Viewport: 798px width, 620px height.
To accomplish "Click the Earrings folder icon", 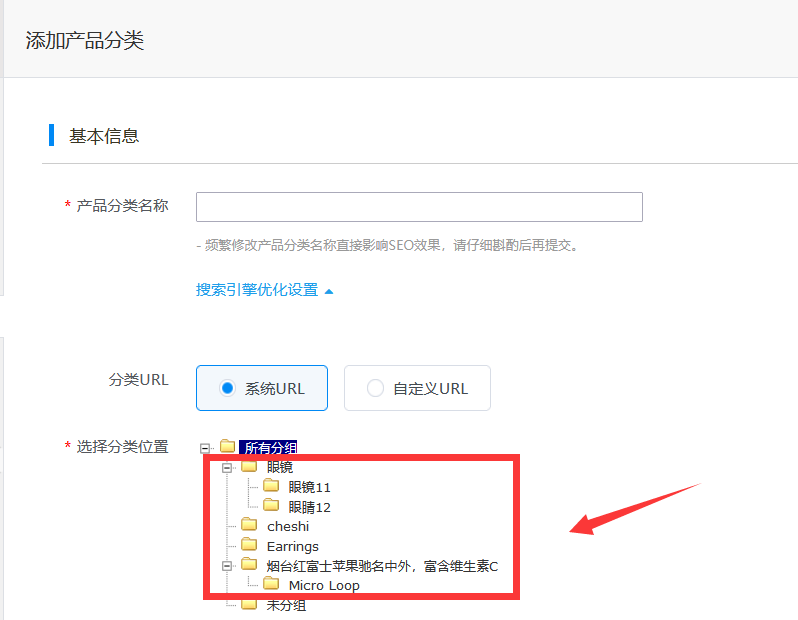I will (249, 546).
